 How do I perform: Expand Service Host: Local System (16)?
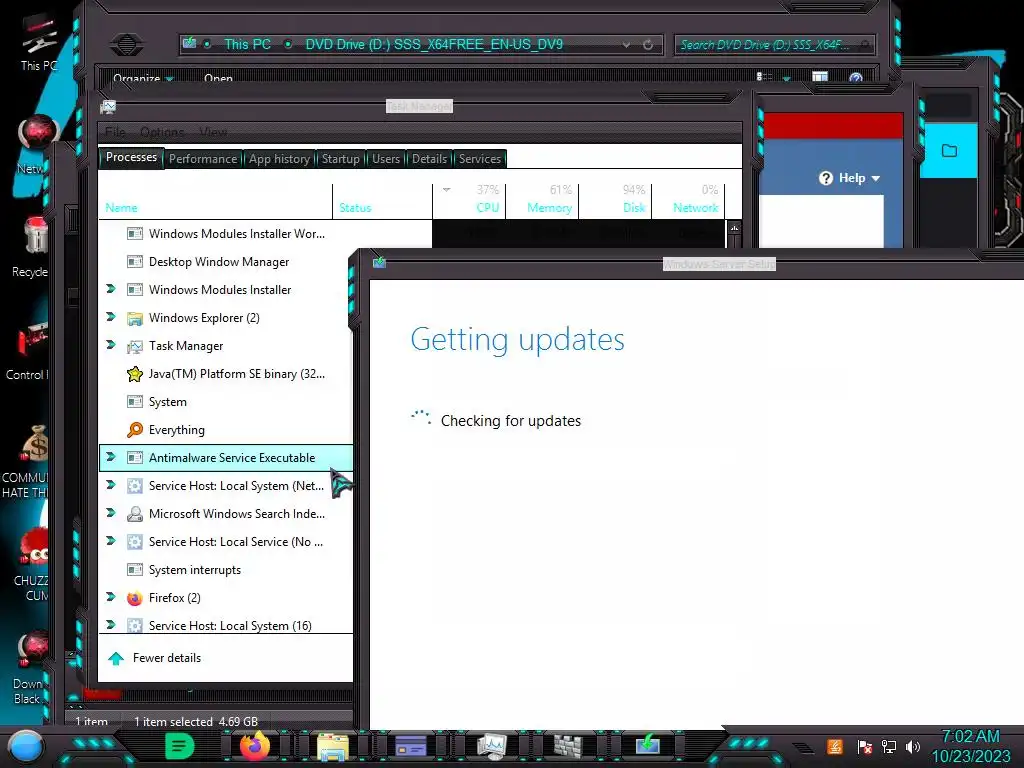coord(110,625)
